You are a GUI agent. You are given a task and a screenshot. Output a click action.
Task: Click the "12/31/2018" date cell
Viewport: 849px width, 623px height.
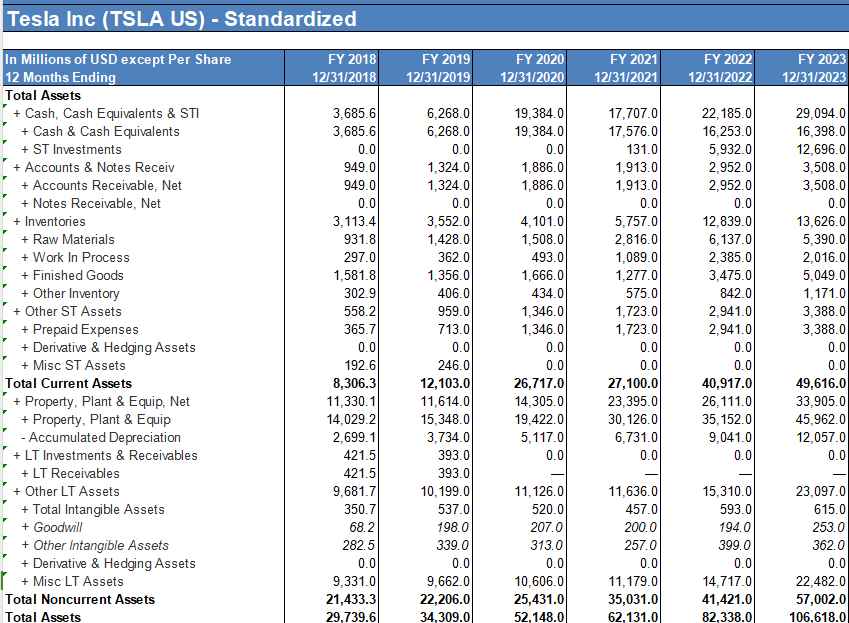click(x=344, y=77)
